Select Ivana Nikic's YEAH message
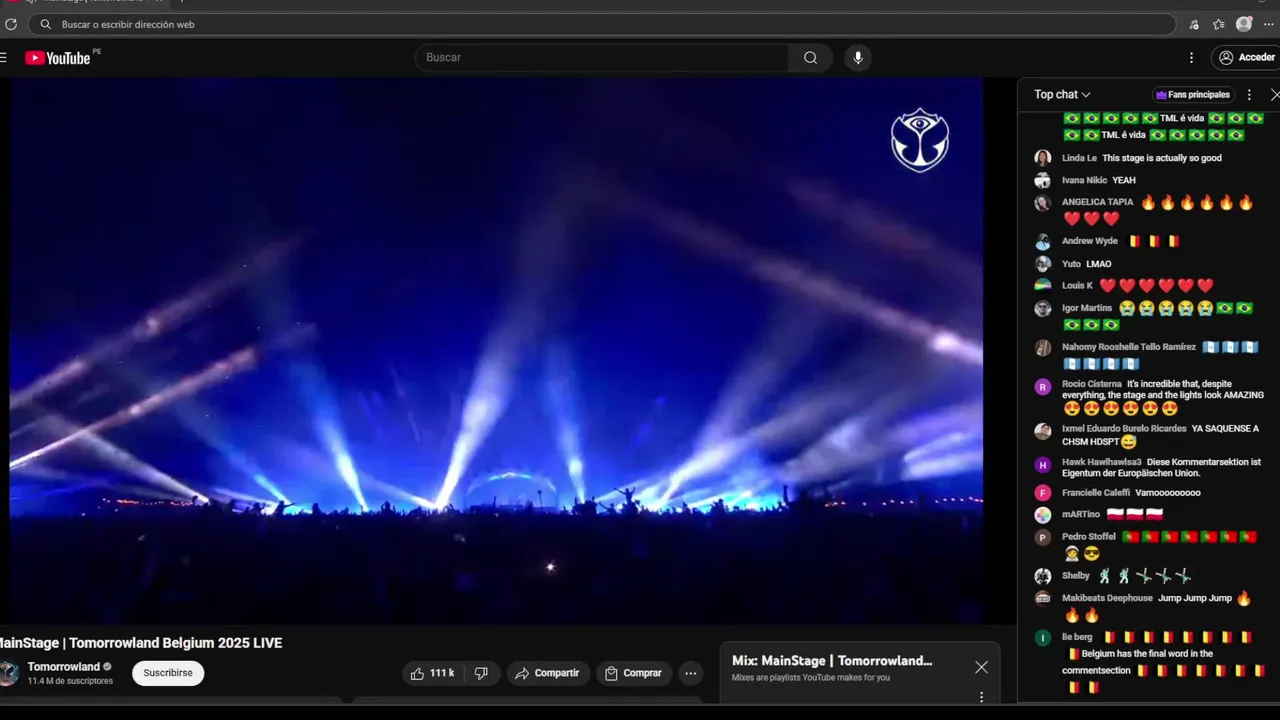Image resolution: width=1280 pixels, height=720 pixels. tap(1124, 181)
